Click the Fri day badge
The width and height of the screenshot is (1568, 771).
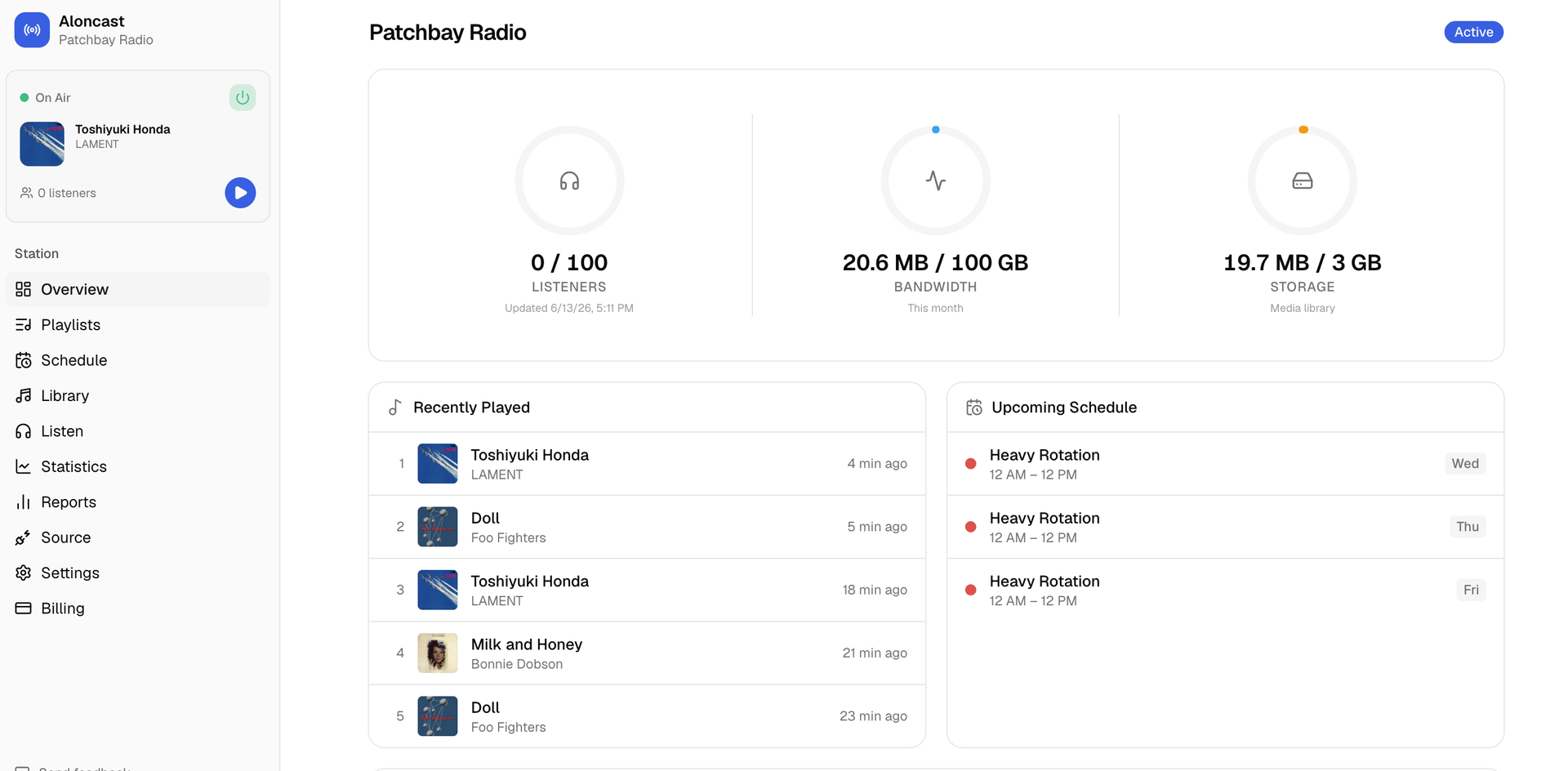coord(1471,590)
